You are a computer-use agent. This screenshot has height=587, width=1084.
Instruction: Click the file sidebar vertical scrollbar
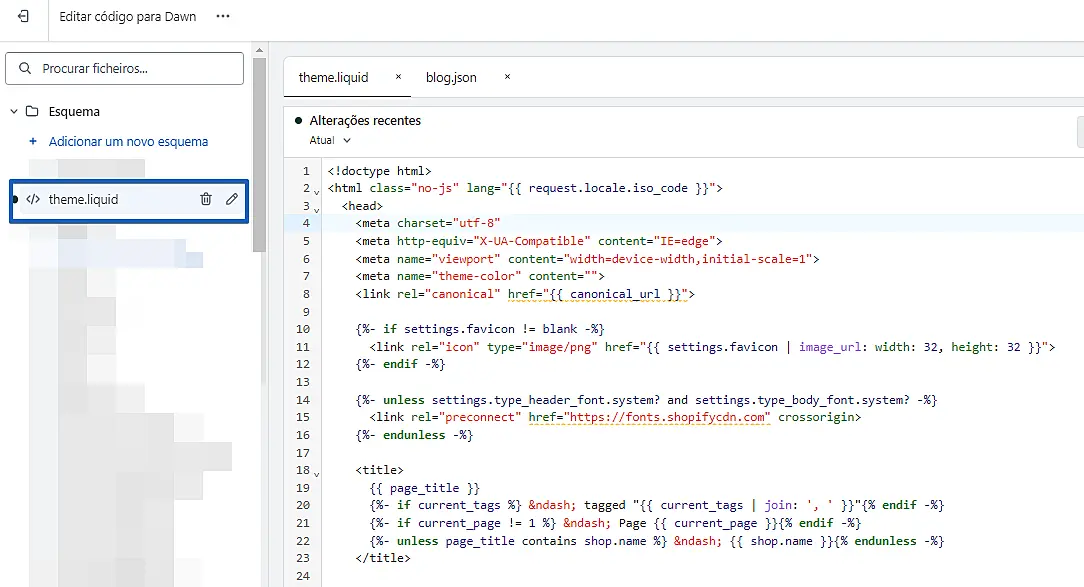click(259, 150)
